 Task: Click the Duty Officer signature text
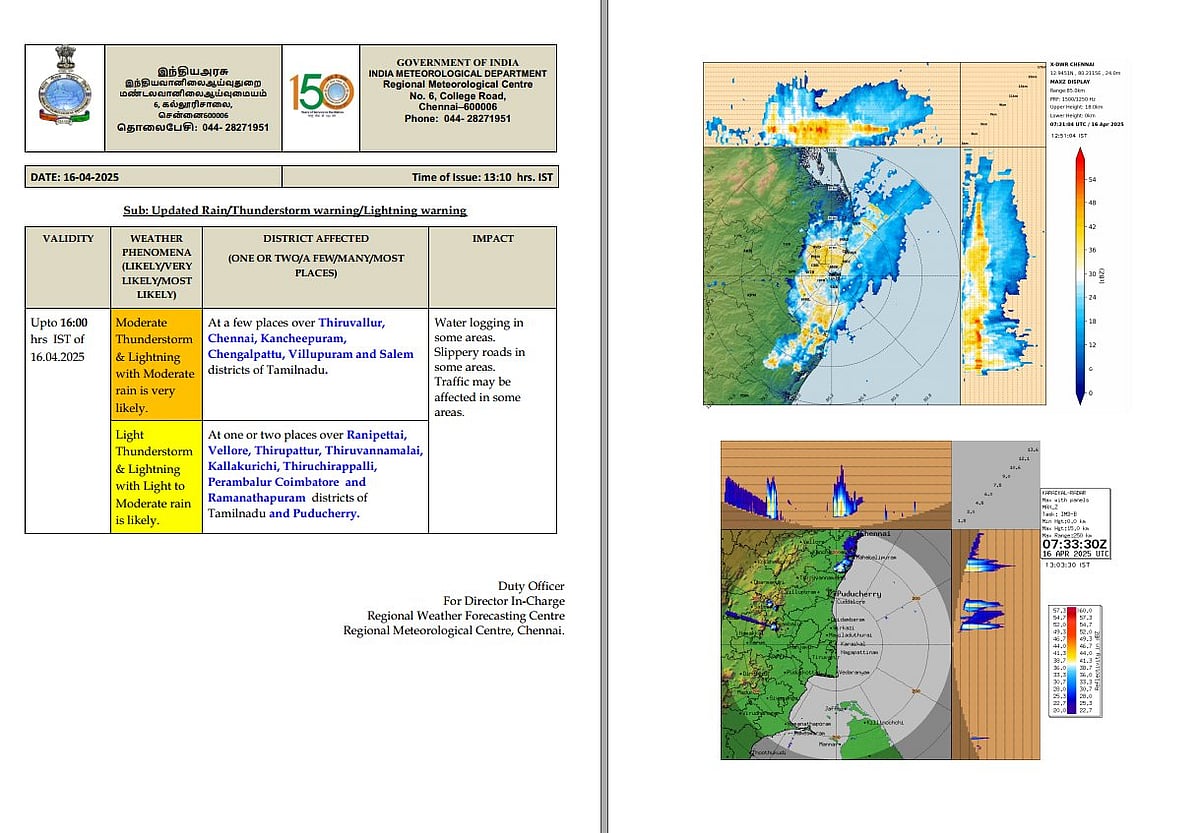(x=531, y=586)
